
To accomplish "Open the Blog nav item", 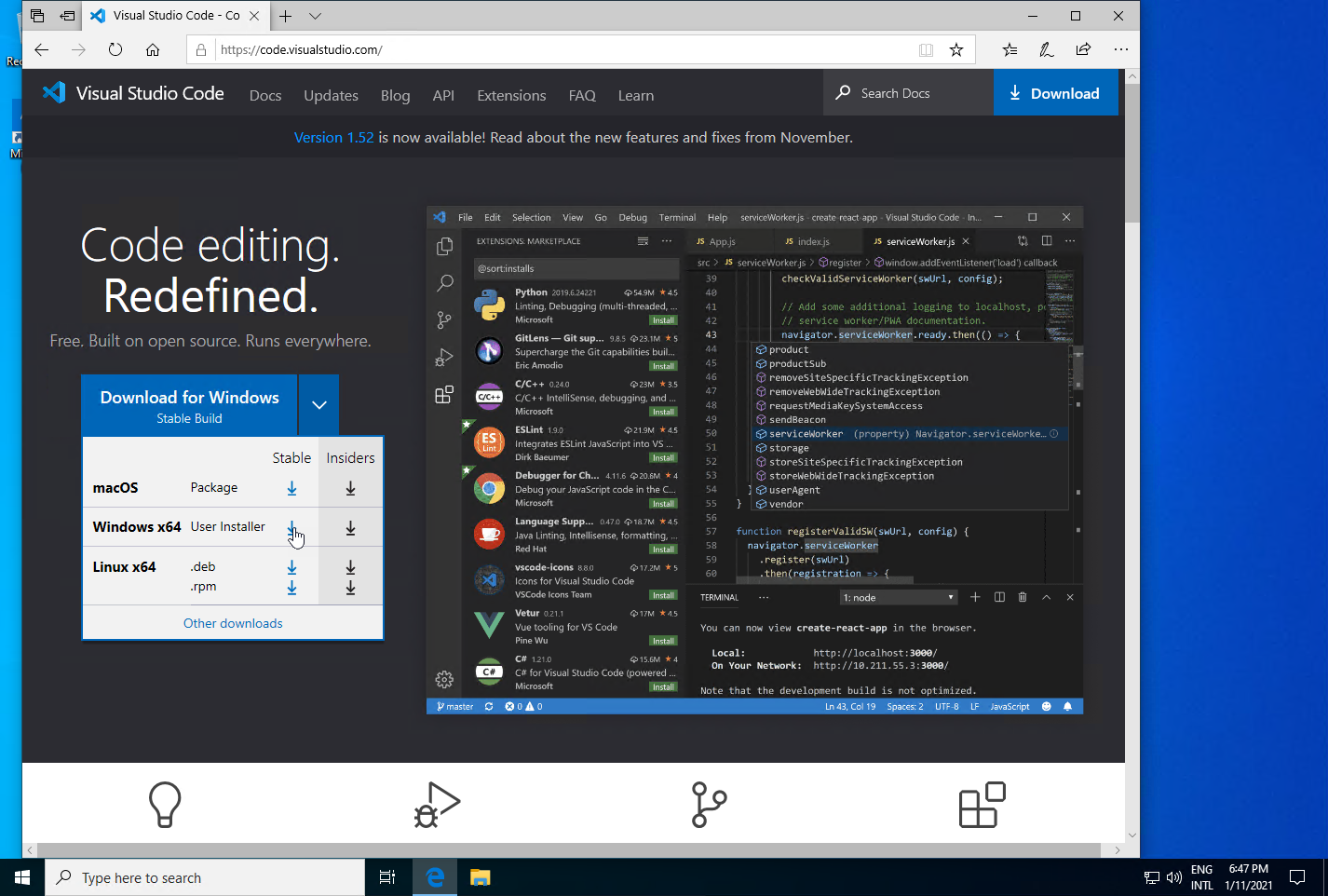I will [395, 95].
